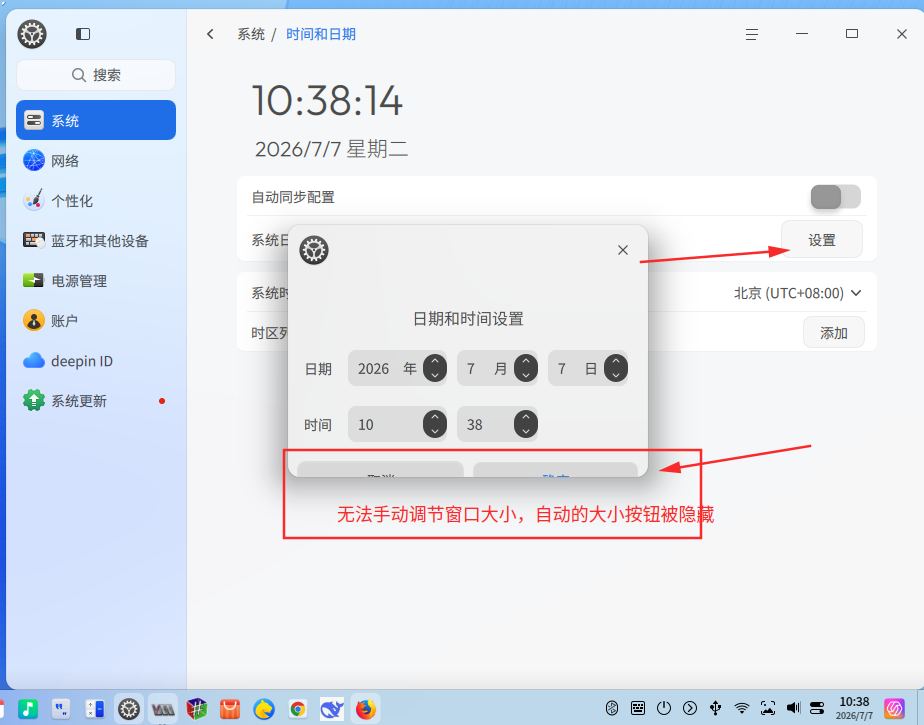Image resolution: width=924 pixels, height=725 pixels.
Task: Increase day with up arrow
Action: point(616,361)
